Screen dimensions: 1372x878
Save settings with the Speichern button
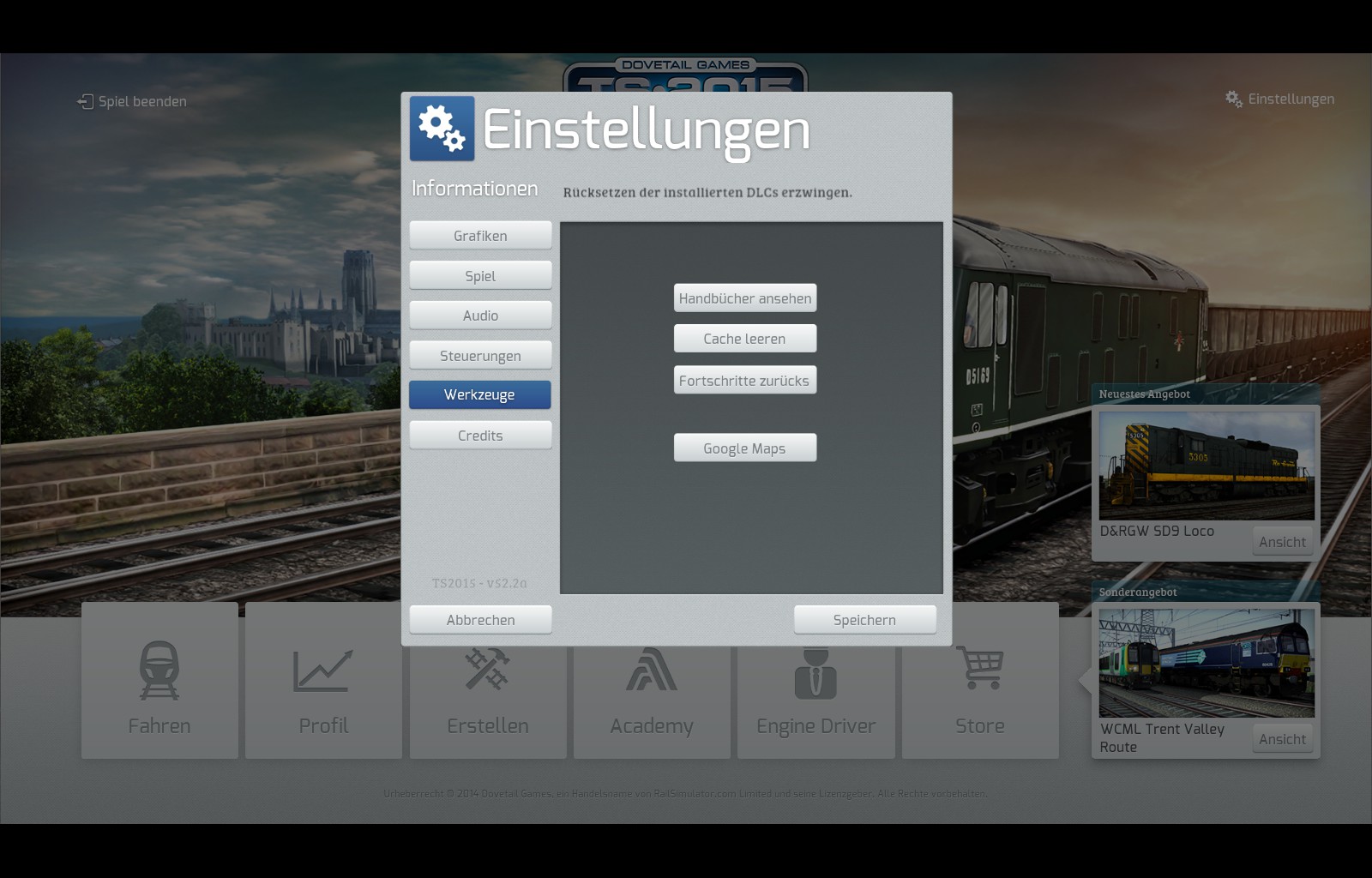(x=864, y=620)
